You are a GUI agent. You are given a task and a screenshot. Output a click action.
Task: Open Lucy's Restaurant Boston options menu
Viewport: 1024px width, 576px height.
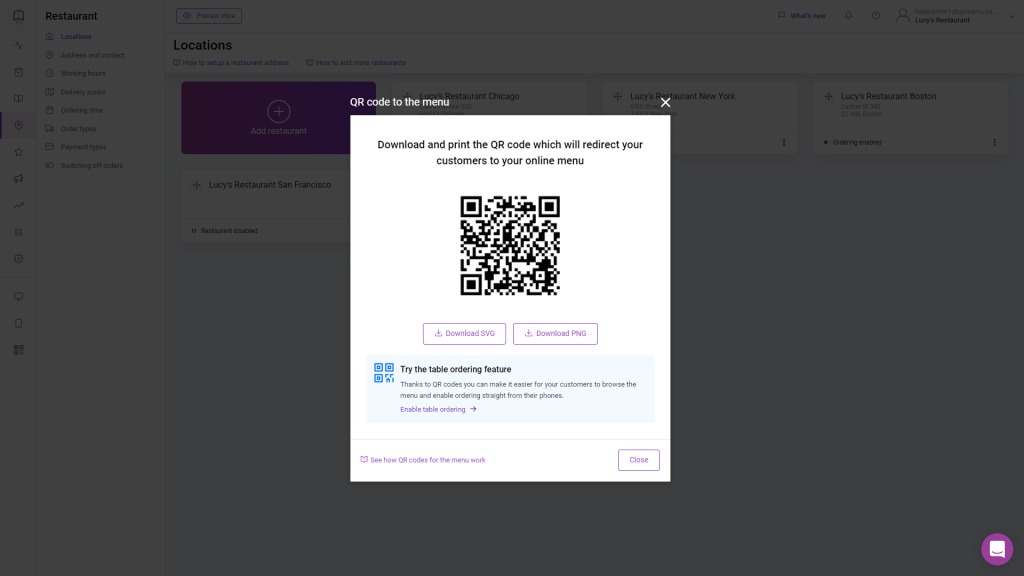994,142
